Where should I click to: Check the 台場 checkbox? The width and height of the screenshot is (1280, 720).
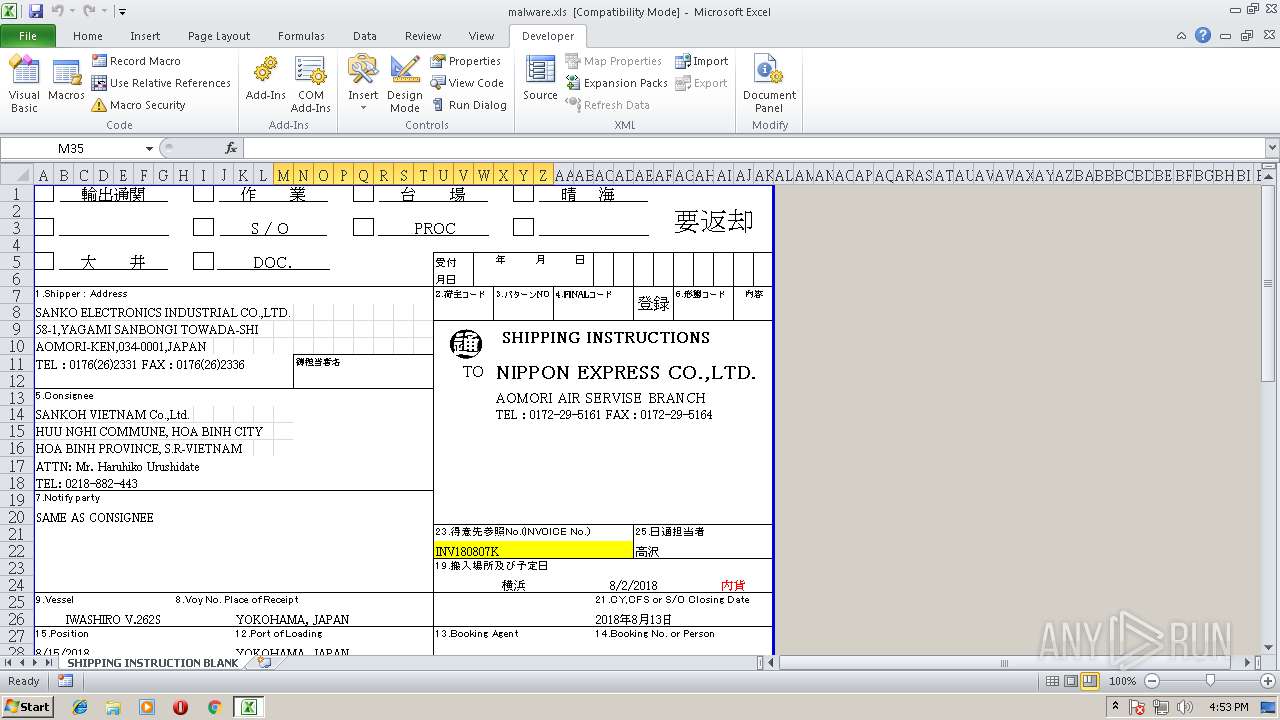363,194
